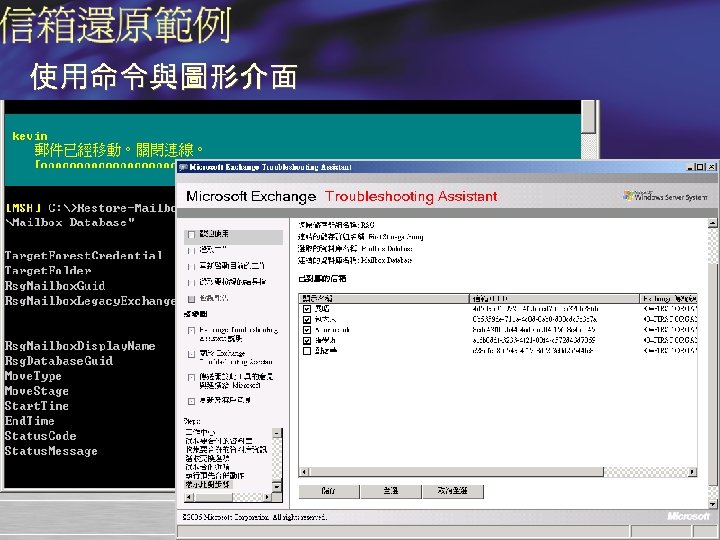Screen dimensions: 720x540
Task: Click the EndTime line in command window
Action: pos(29,421)
